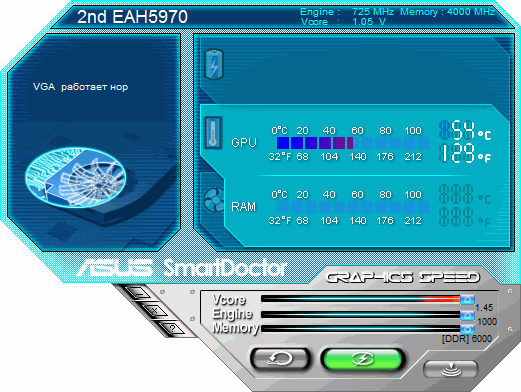Adjust the Memory clock slider handle
The image size is (521, 392).
(467, 329)
